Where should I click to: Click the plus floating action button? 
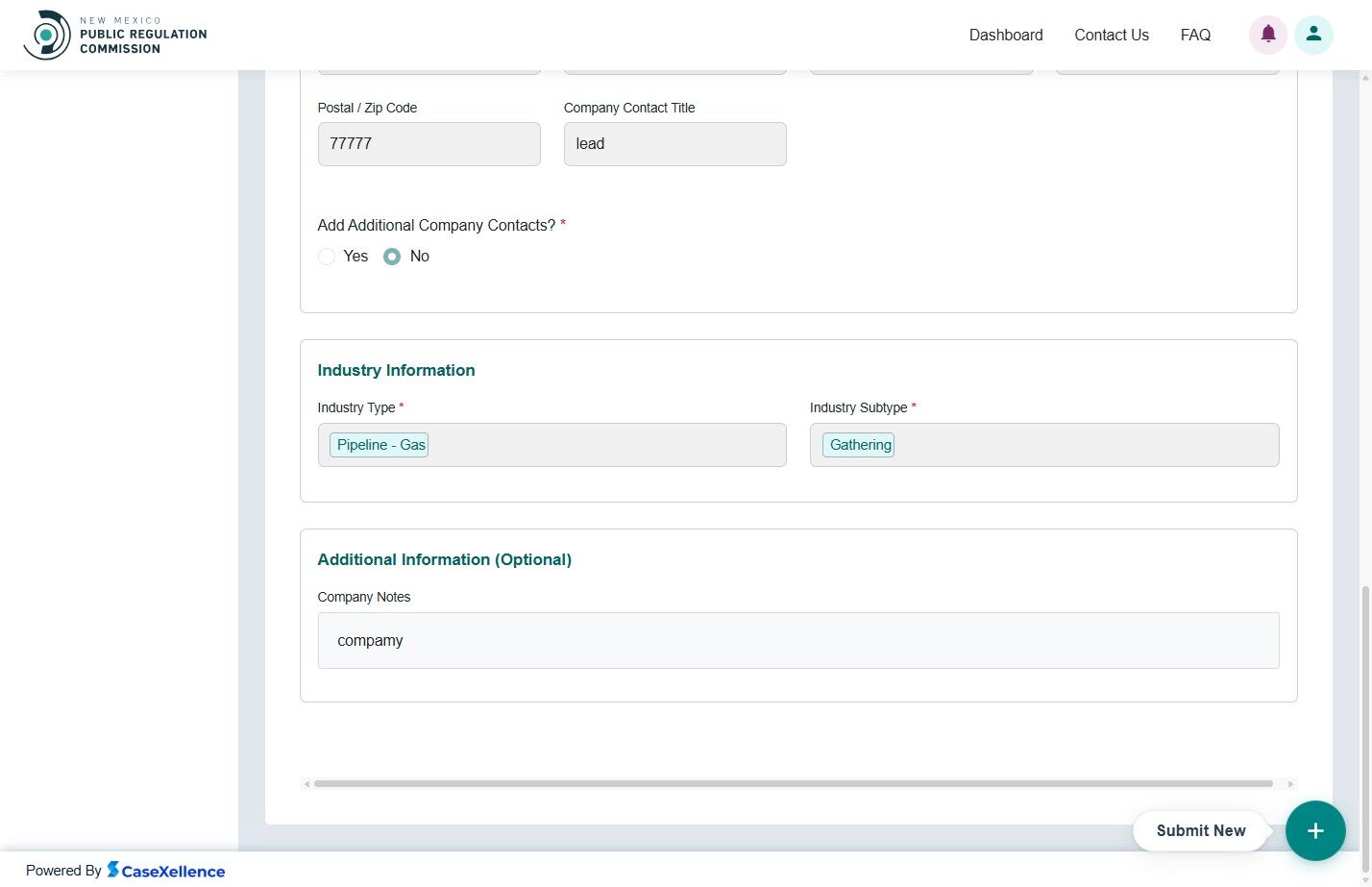click(1315, 830)
